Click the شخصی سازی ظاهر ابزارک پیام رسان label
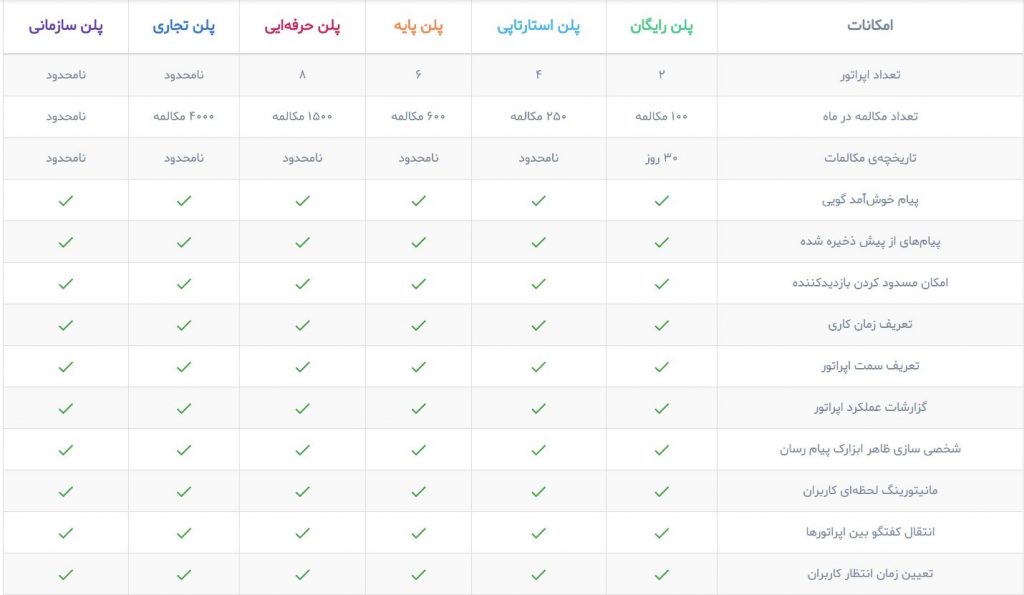The width and height of the screenshot is (1024, 595). click(870, 449)
